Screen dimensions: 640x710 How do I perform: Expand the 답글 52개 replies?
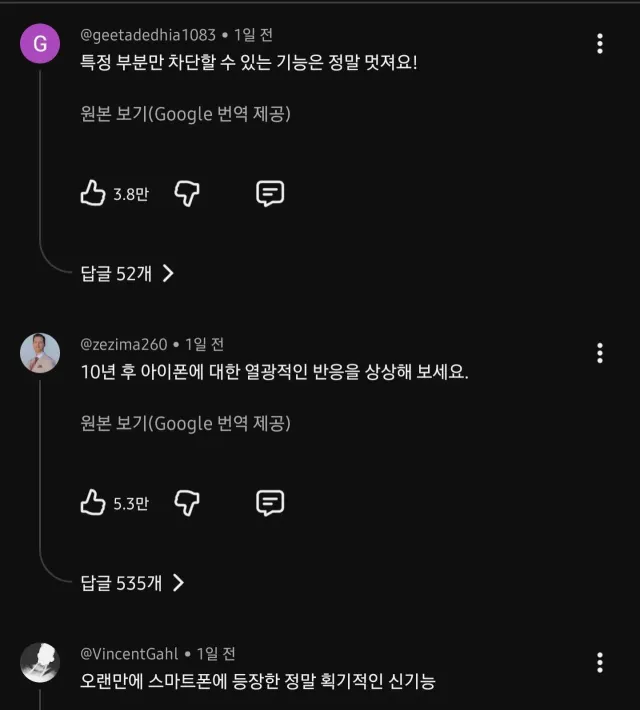tap(127, 273)
